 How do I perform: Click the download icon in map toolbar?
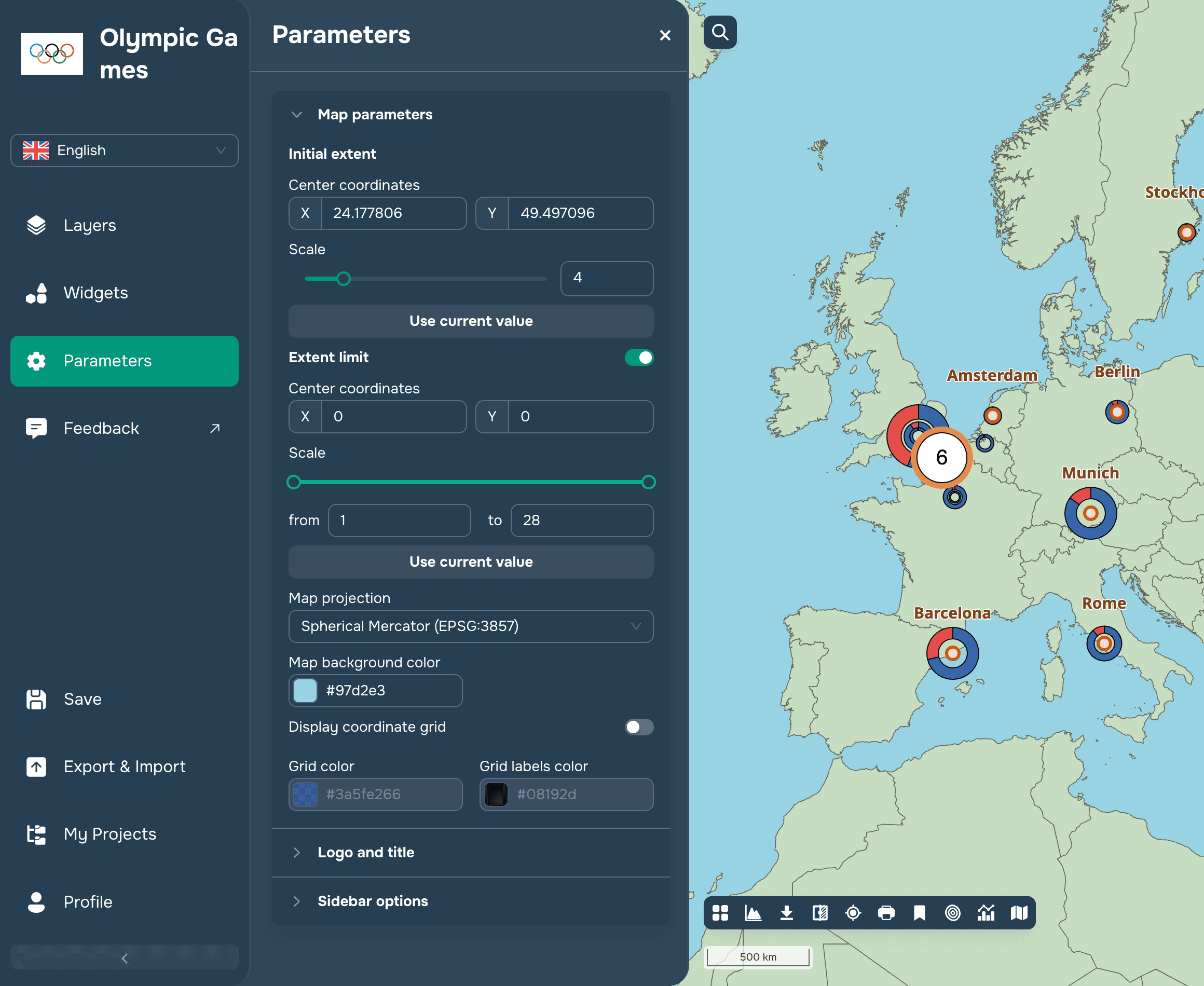click(787, 913)
